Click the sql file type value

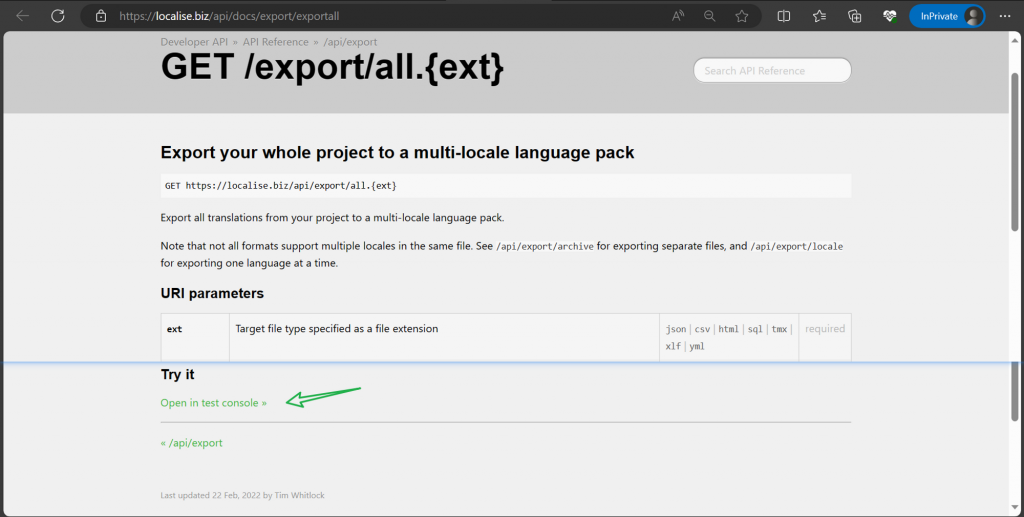755,329
